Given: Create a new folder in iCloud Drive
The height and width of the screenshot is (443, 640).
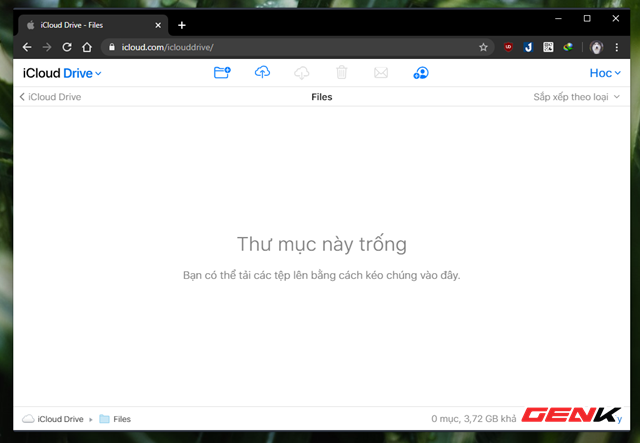Looking at the screenshot, I should coord(222,73).
